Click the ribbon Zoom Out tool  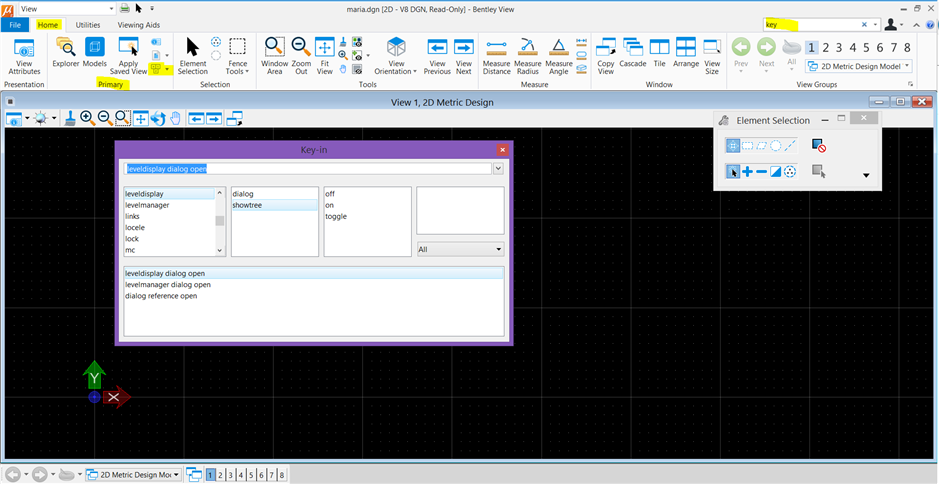coord(301,56)
